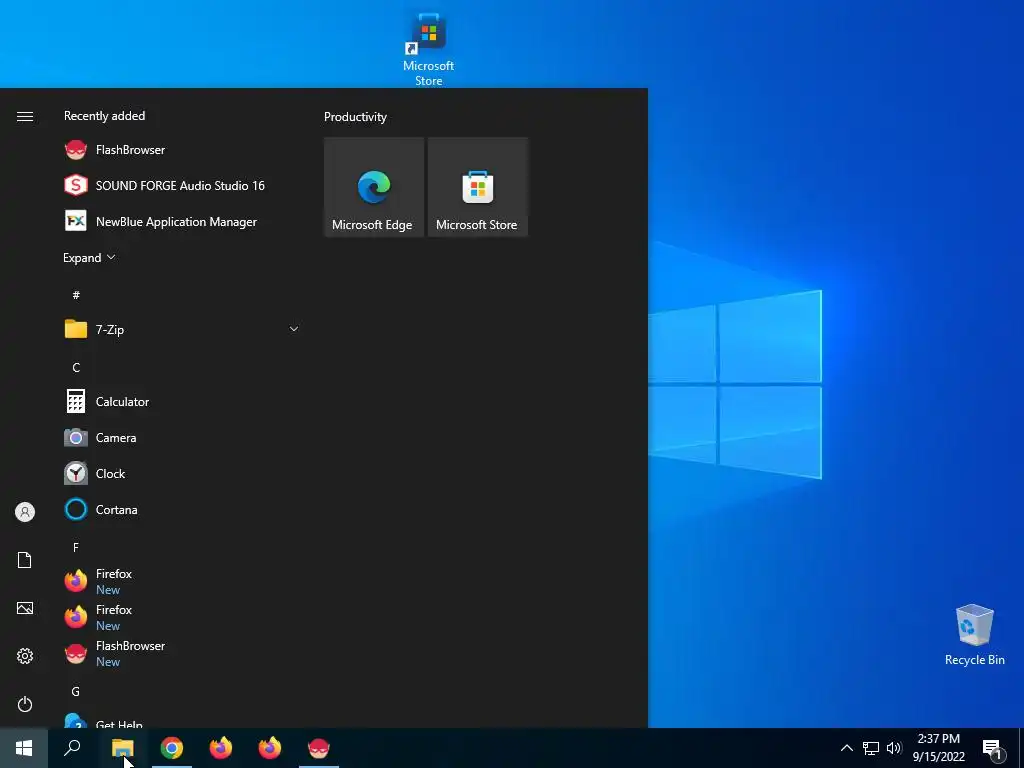
Task: Expand the Recently added list
Action: tap(89, 257)
